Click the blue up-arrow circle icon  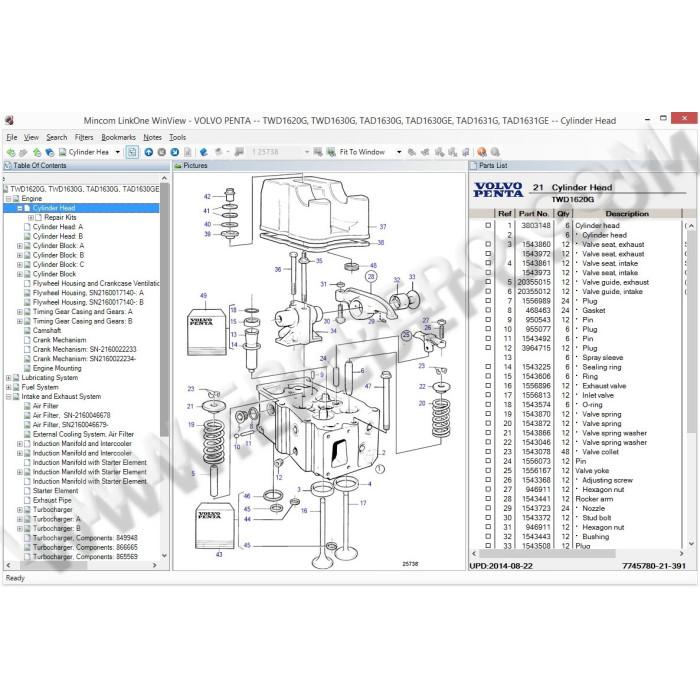149,152
